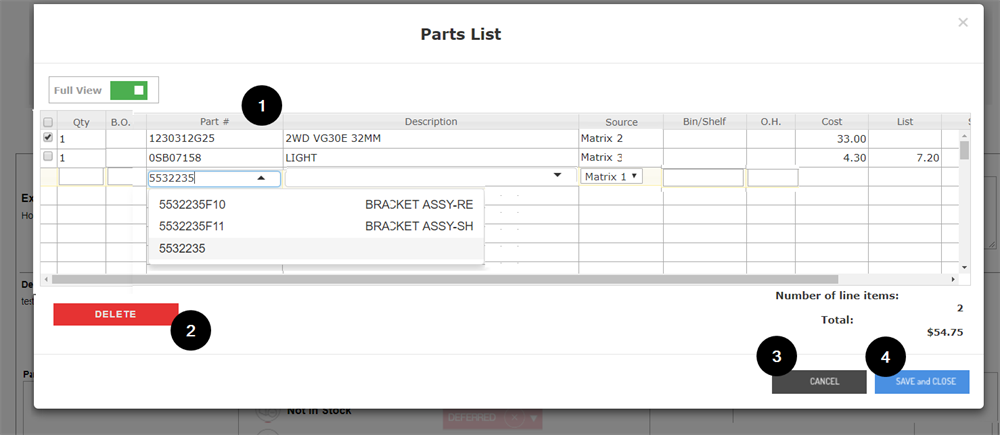Check the 0SB07158 row checkbox
The height and width of the screenshot is (435, 1000).
48,157
